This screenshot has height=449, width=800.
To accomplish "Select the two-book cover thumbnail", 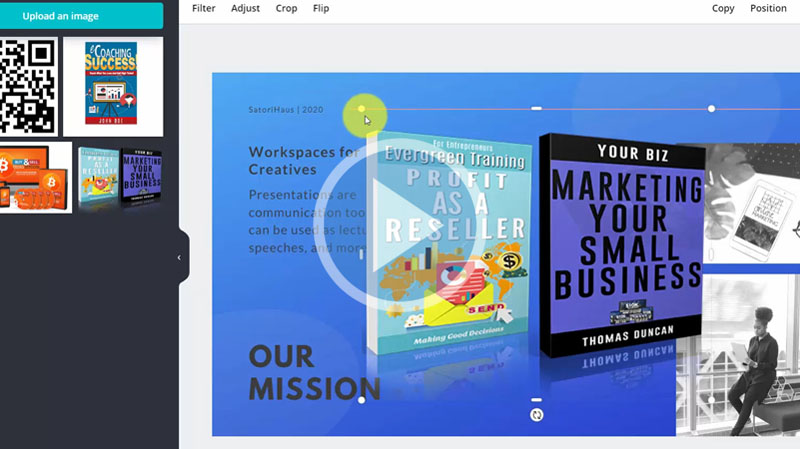I will tap(120, 178).
